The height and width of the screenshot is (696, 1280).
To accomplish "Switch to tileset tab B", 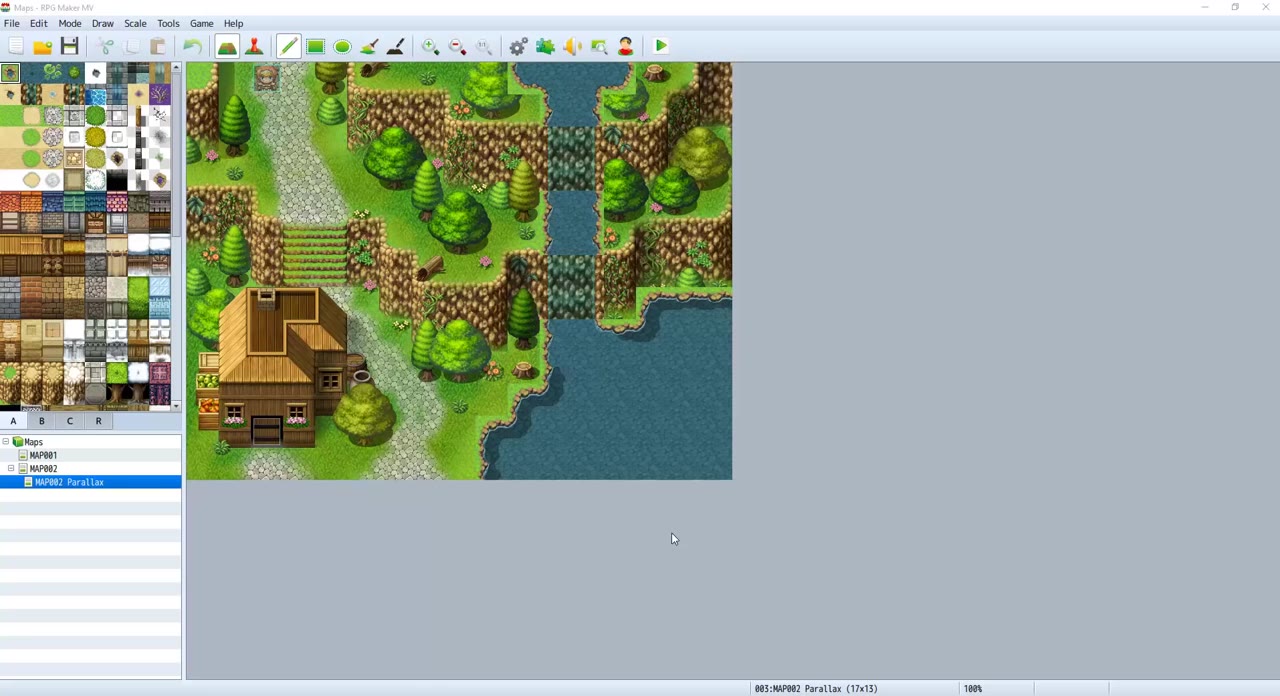I will tap(41, 421).
